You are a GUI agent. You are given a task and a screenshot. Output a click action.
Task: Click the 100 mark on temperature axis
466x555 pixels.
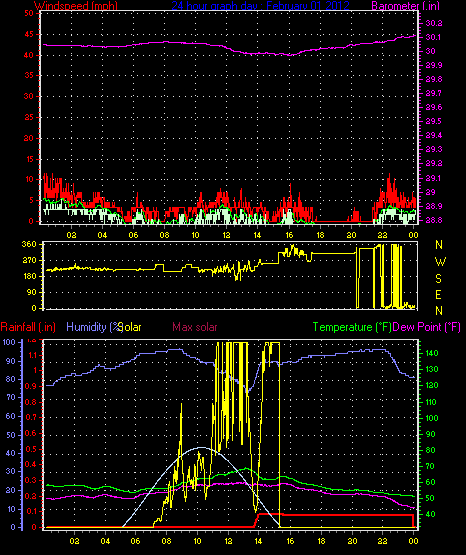[x=432, y=418]
